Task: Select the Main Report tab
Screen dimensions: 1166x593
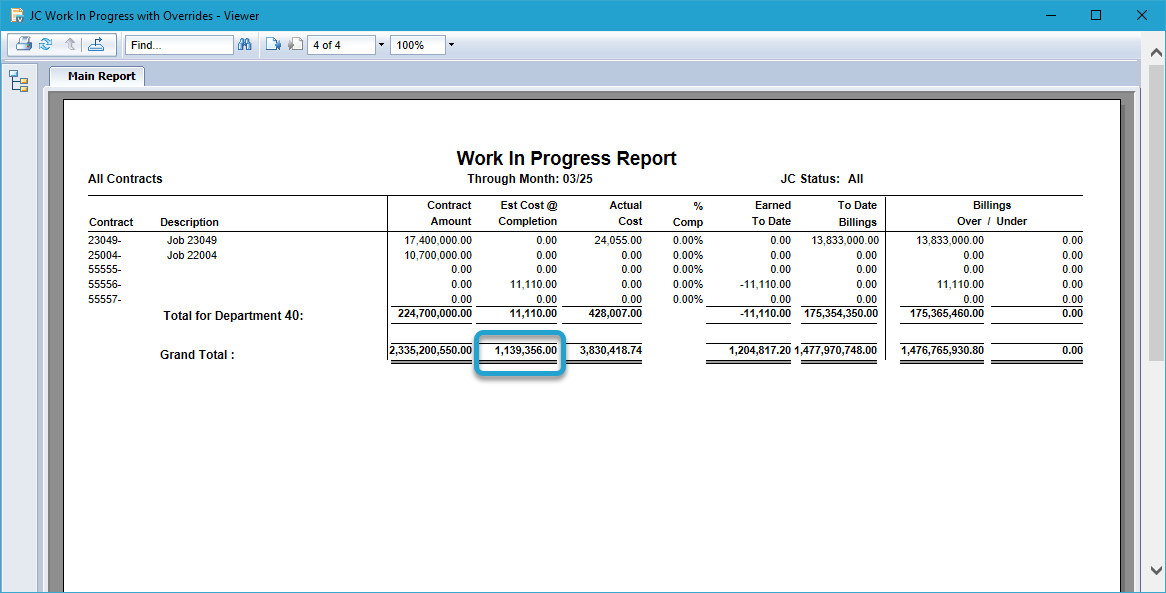Action: click(x=97, y=76)
